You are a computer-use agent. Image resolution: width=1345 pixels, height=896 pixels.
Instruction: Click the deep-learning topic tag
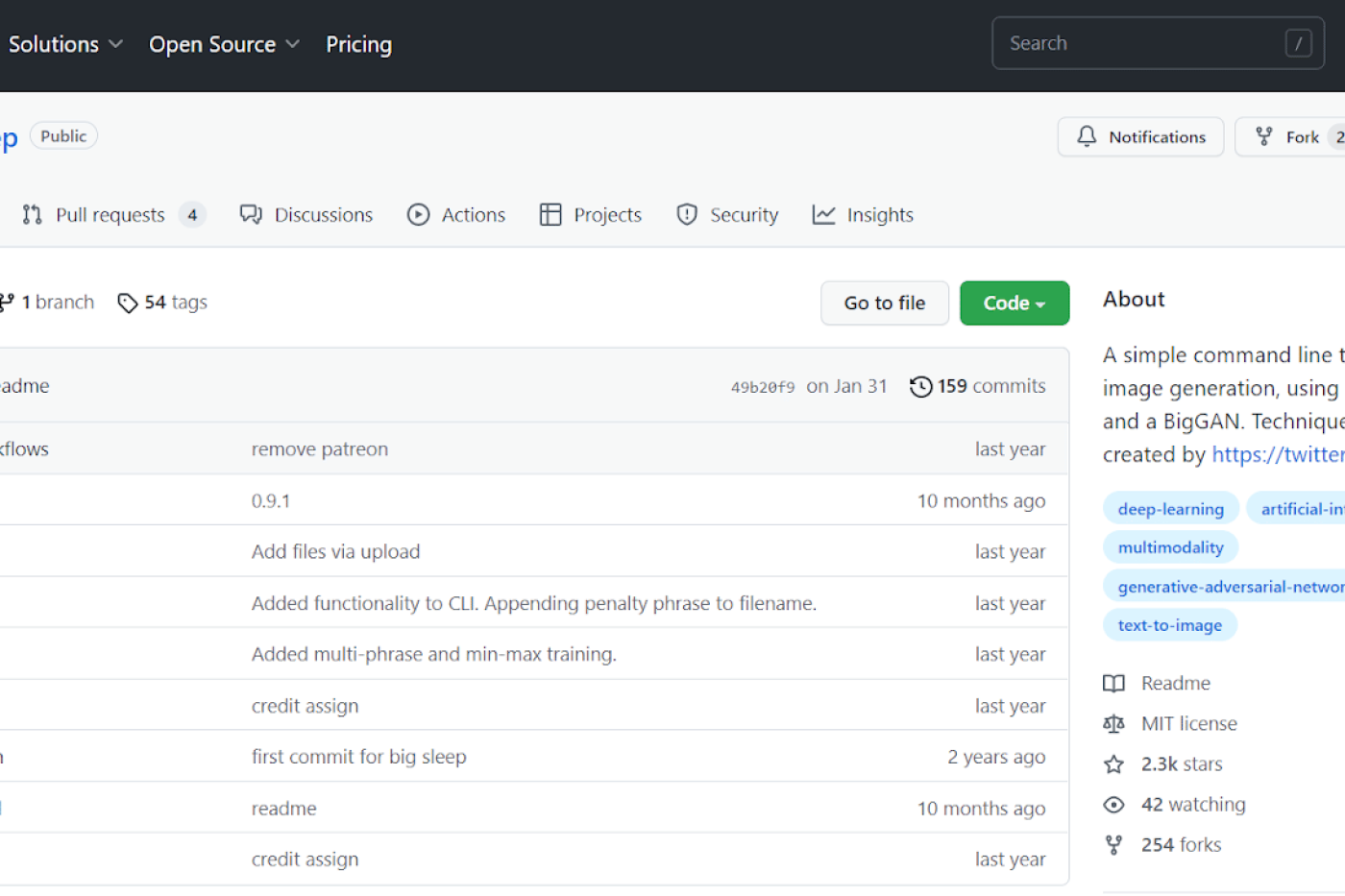point(1170,509)
